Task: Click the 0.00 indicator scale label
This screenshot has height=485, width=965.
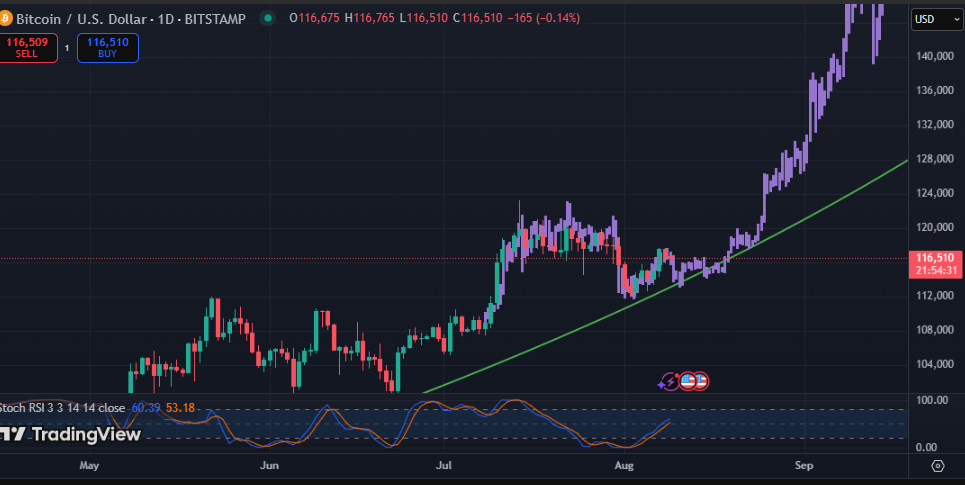Action: click(927, 447)
